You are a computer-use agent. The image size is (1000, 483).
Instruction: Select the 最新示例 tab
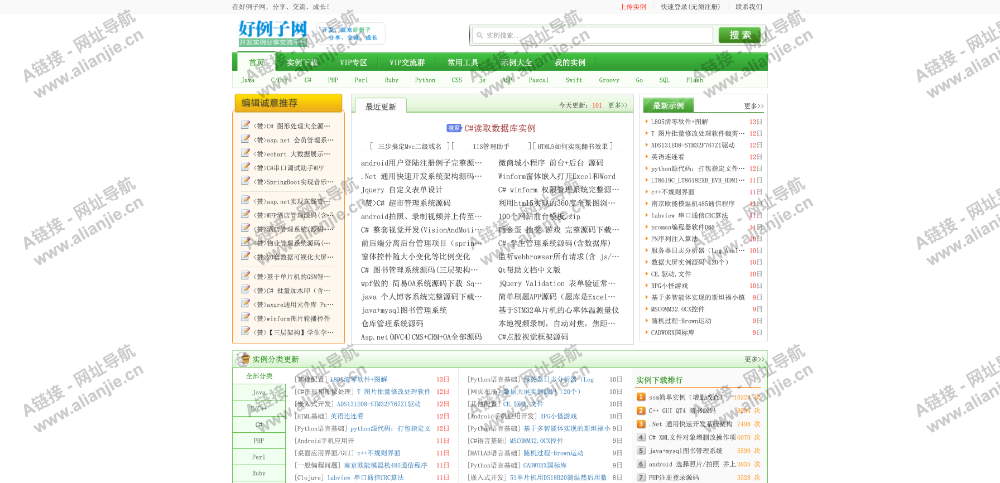click(668, 105)
